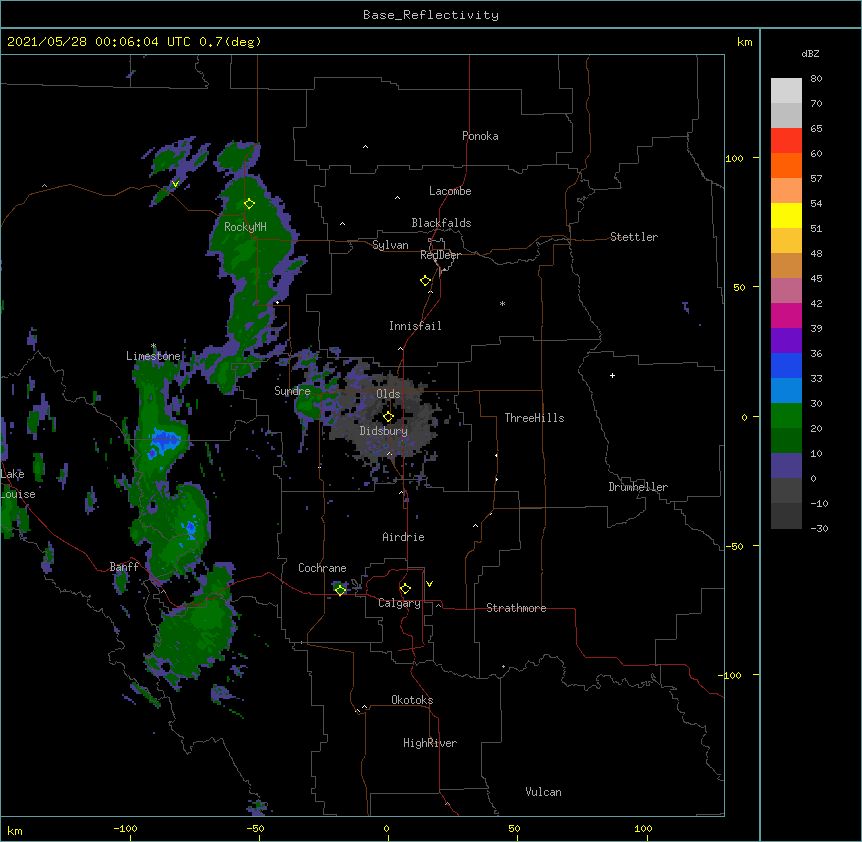
Task: Click the km label at top right
Action: tap(744, 42)
